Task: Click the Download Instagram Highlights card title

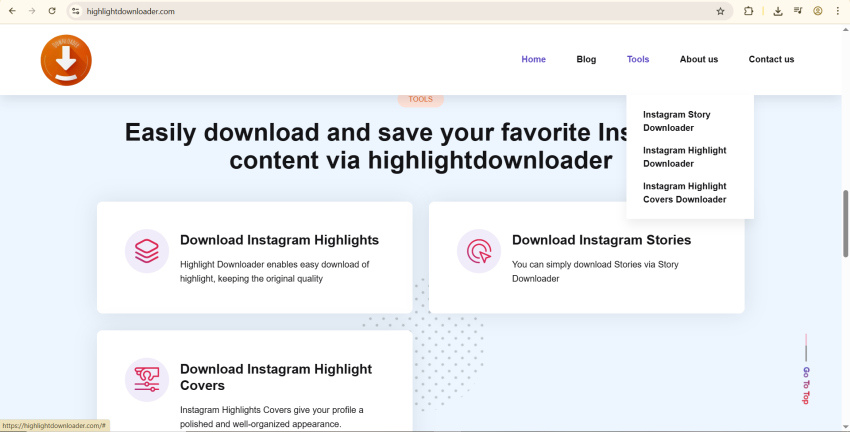Action: pyautogui.click(x=279, y=240)
